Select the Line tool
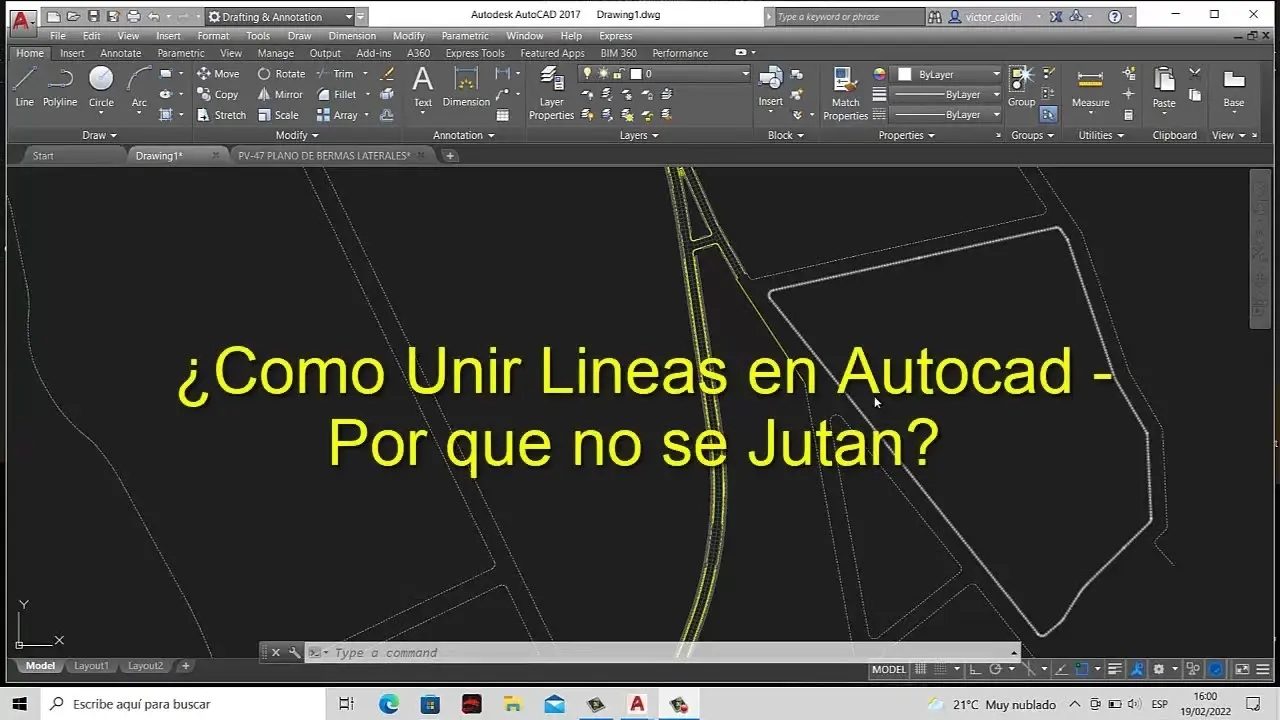The image size is (1280, 720). pos(24,86)
